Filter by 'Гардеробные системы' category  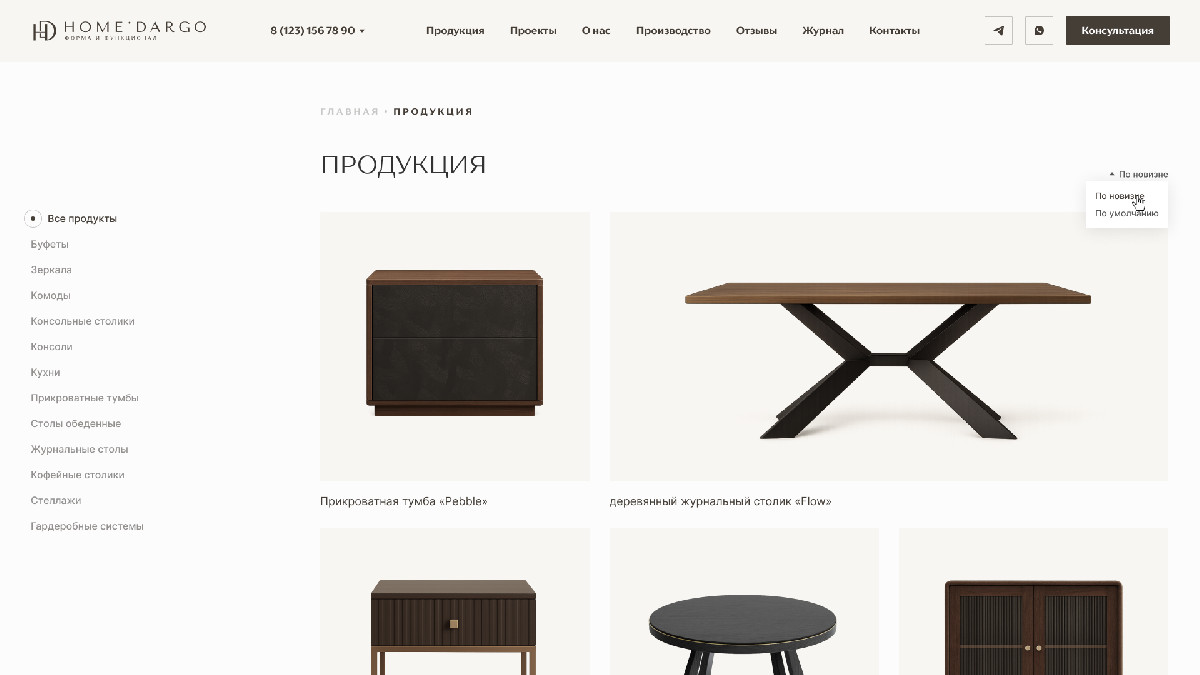(87, 527)
